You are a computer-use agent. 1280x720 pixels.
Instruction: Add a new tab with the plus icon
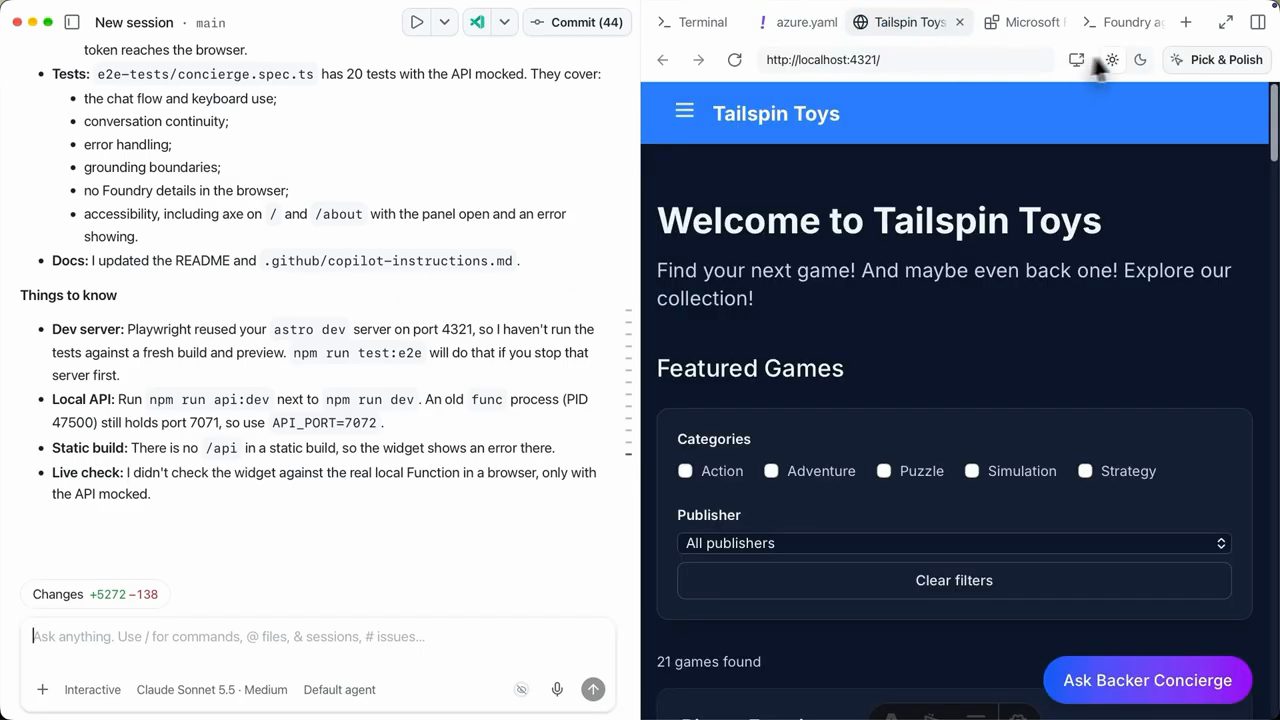1186,22
